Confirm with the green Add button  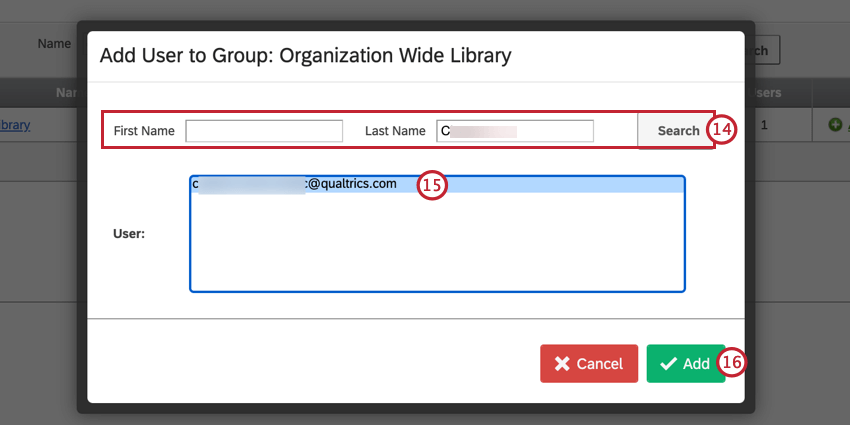686,364
